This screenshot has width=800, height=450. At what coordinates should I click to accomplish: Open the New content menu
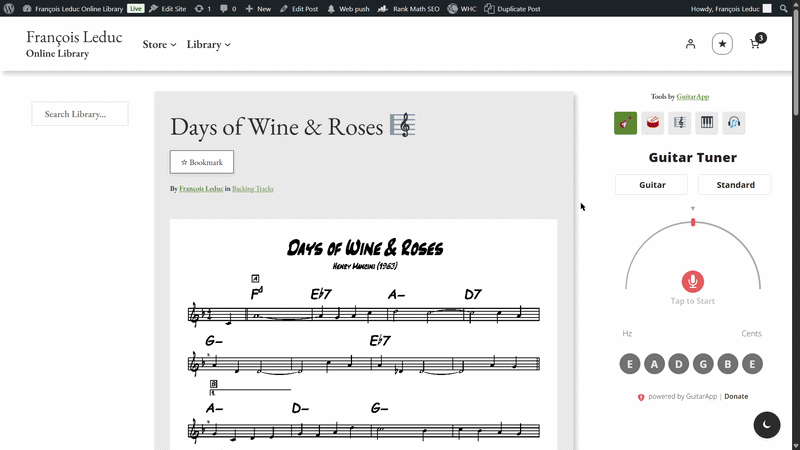[258, 9]
